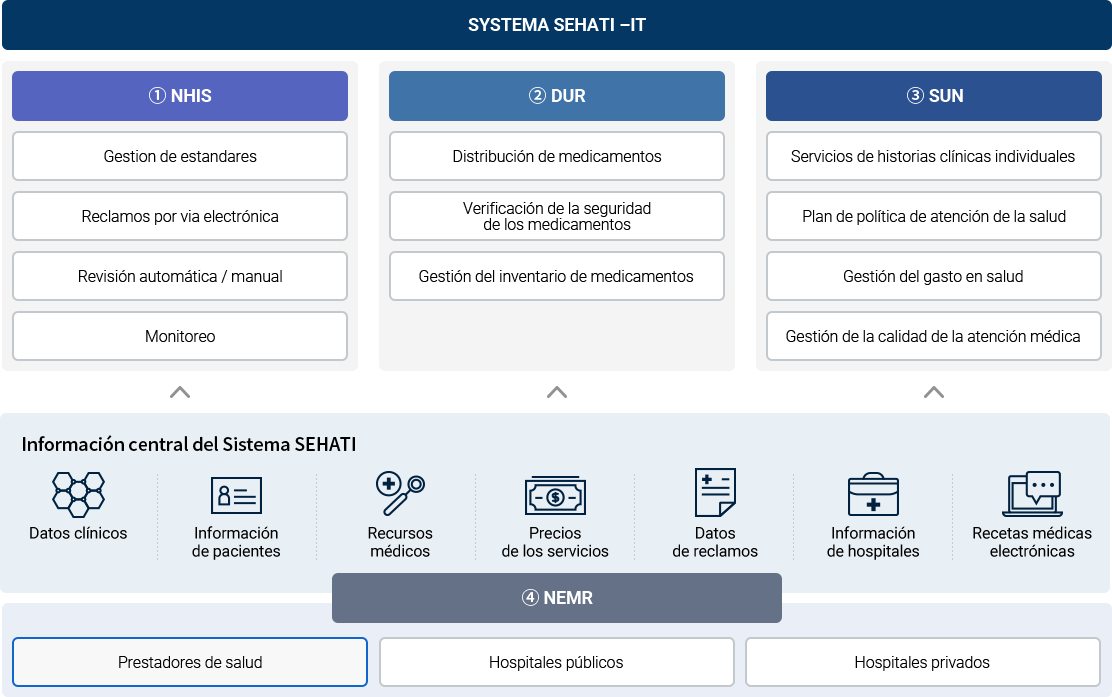Click Gestion de estandares item

click(x=180, y=156)
